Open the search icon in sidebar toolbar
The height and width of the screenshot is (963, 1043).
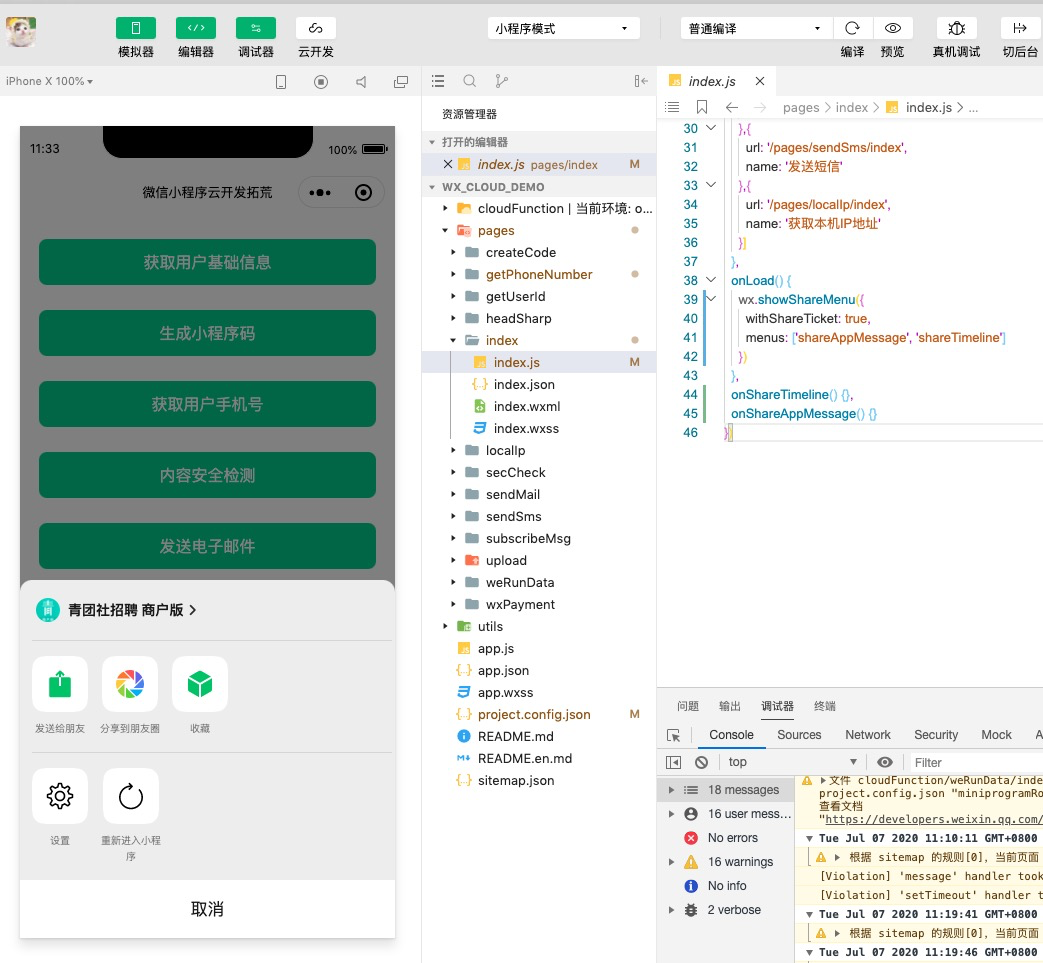click(x=470, y=81)
